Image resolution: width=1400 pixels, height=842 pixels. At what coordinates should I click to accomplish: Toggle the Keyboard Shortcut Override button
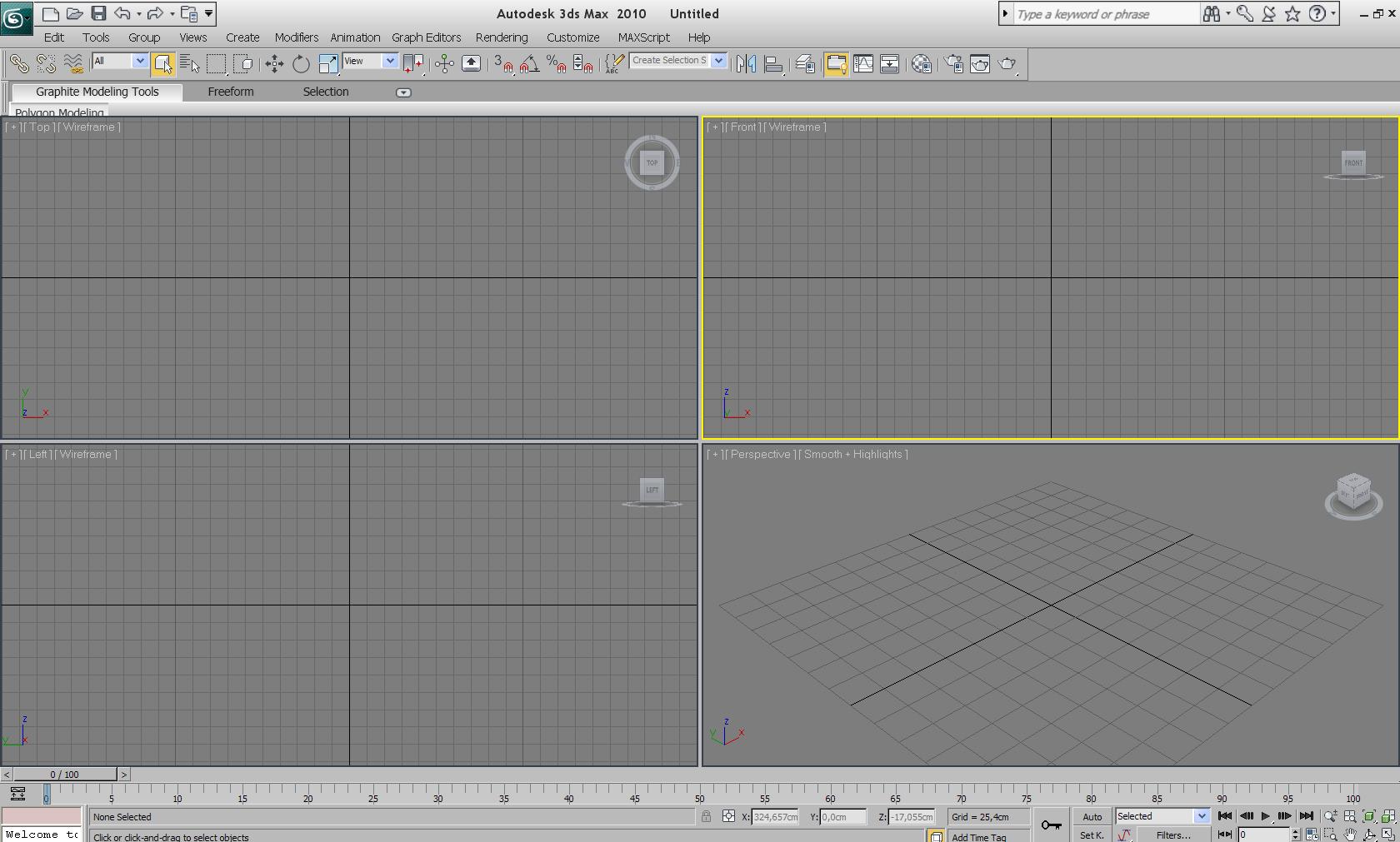471,63
